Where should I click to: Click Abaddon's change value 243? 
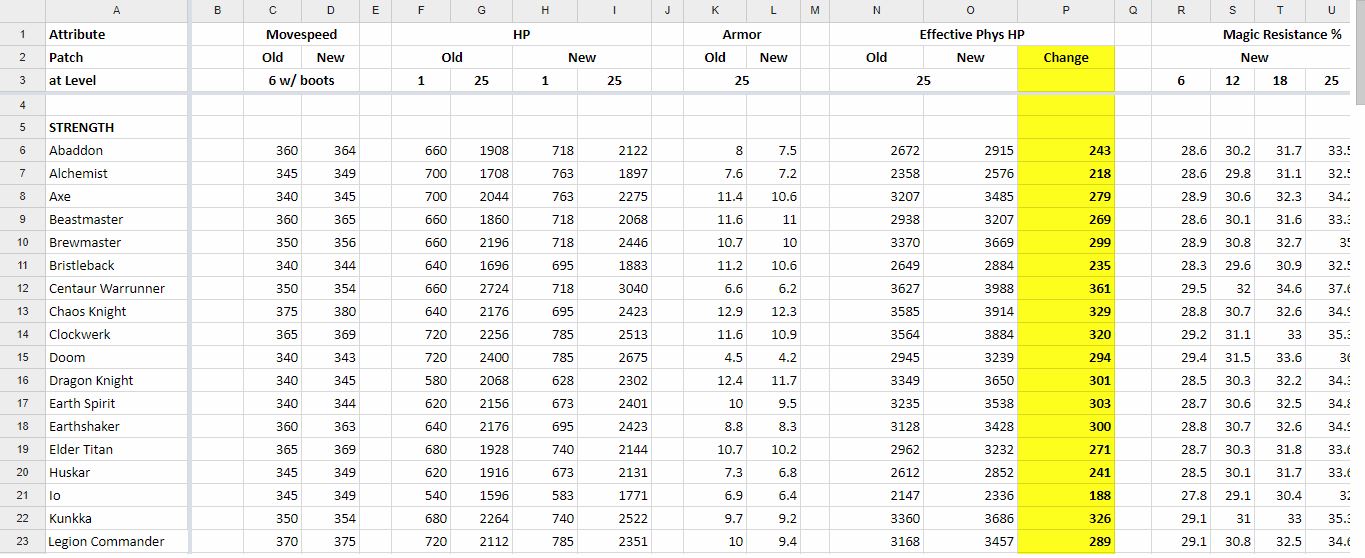tap(1066, 151)
